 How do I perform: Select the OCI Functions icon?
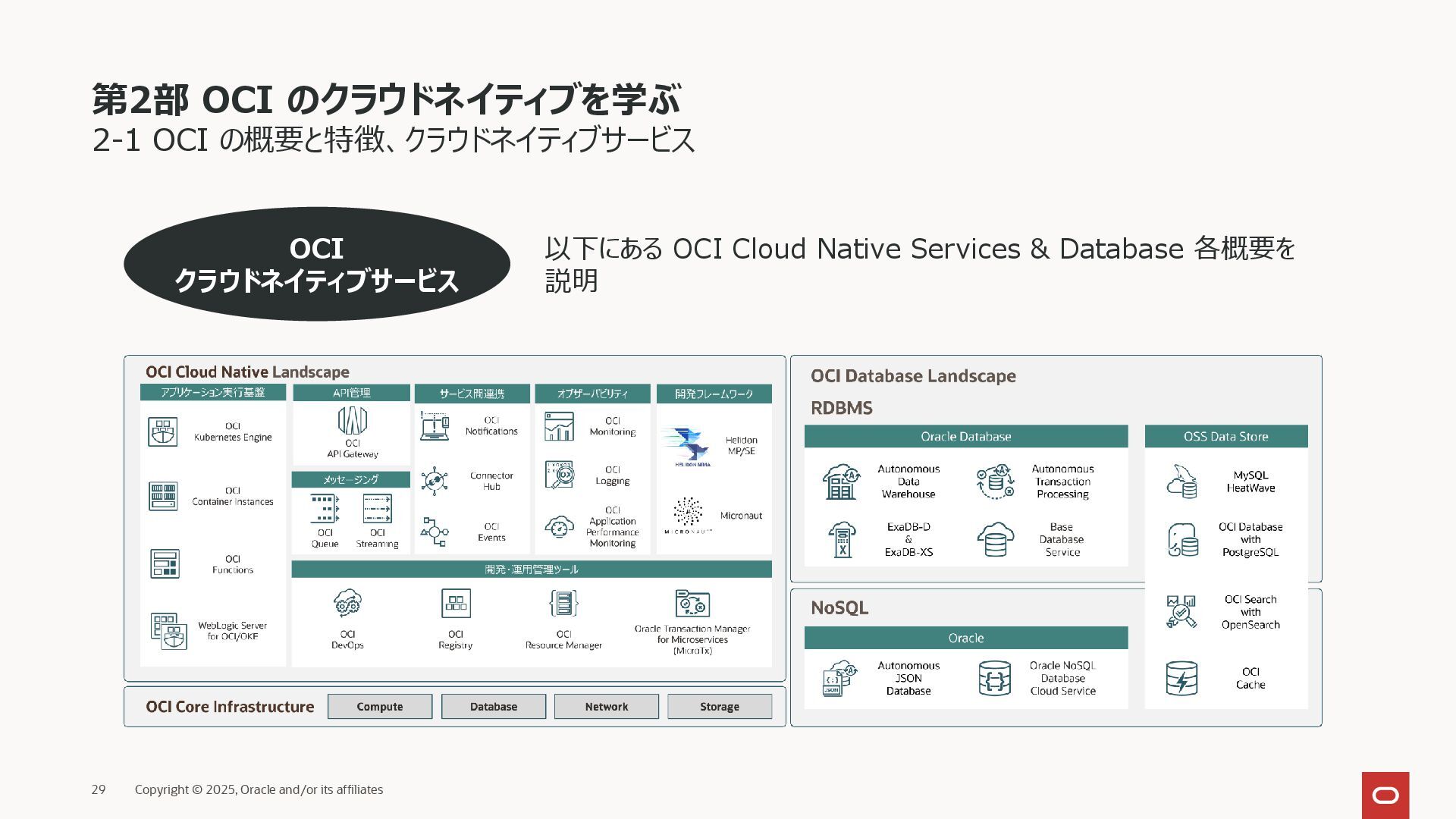[x=165, y=563]
